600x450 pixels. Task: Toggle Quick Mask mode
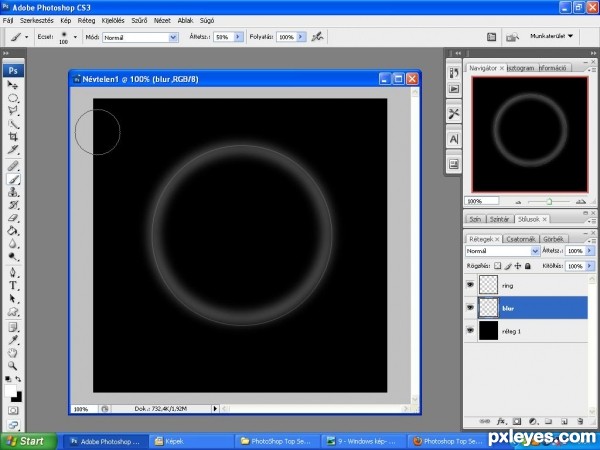(x=13, y=411)
